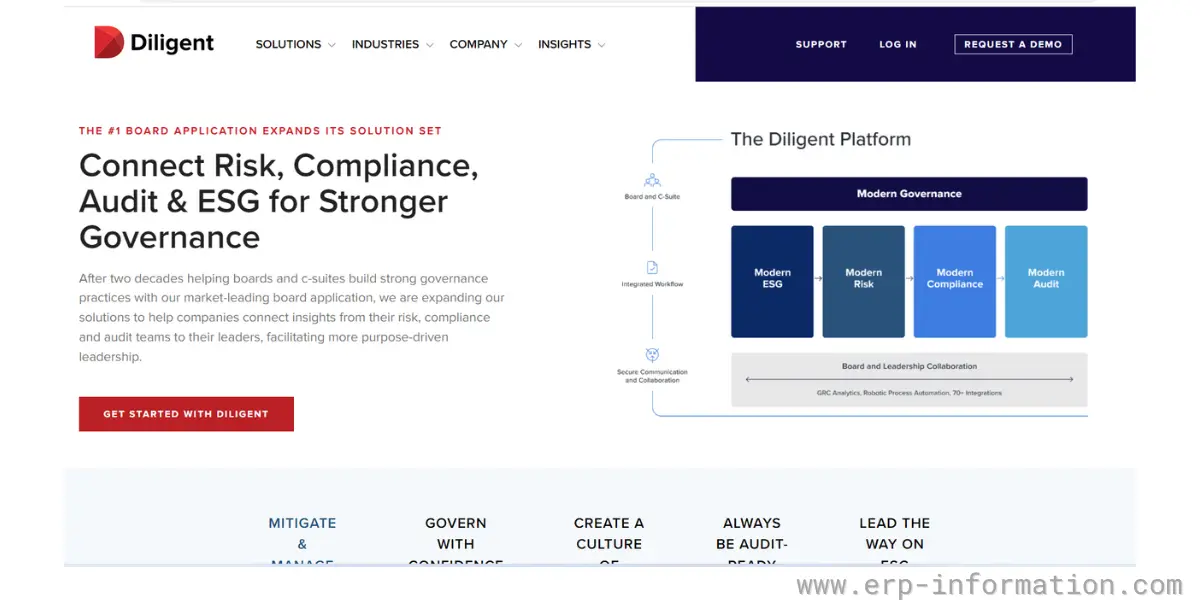This screenshot has height=600, width=1200.
Task: Open the SOLUTIONS menu
Action: click(x=288, y=44)
